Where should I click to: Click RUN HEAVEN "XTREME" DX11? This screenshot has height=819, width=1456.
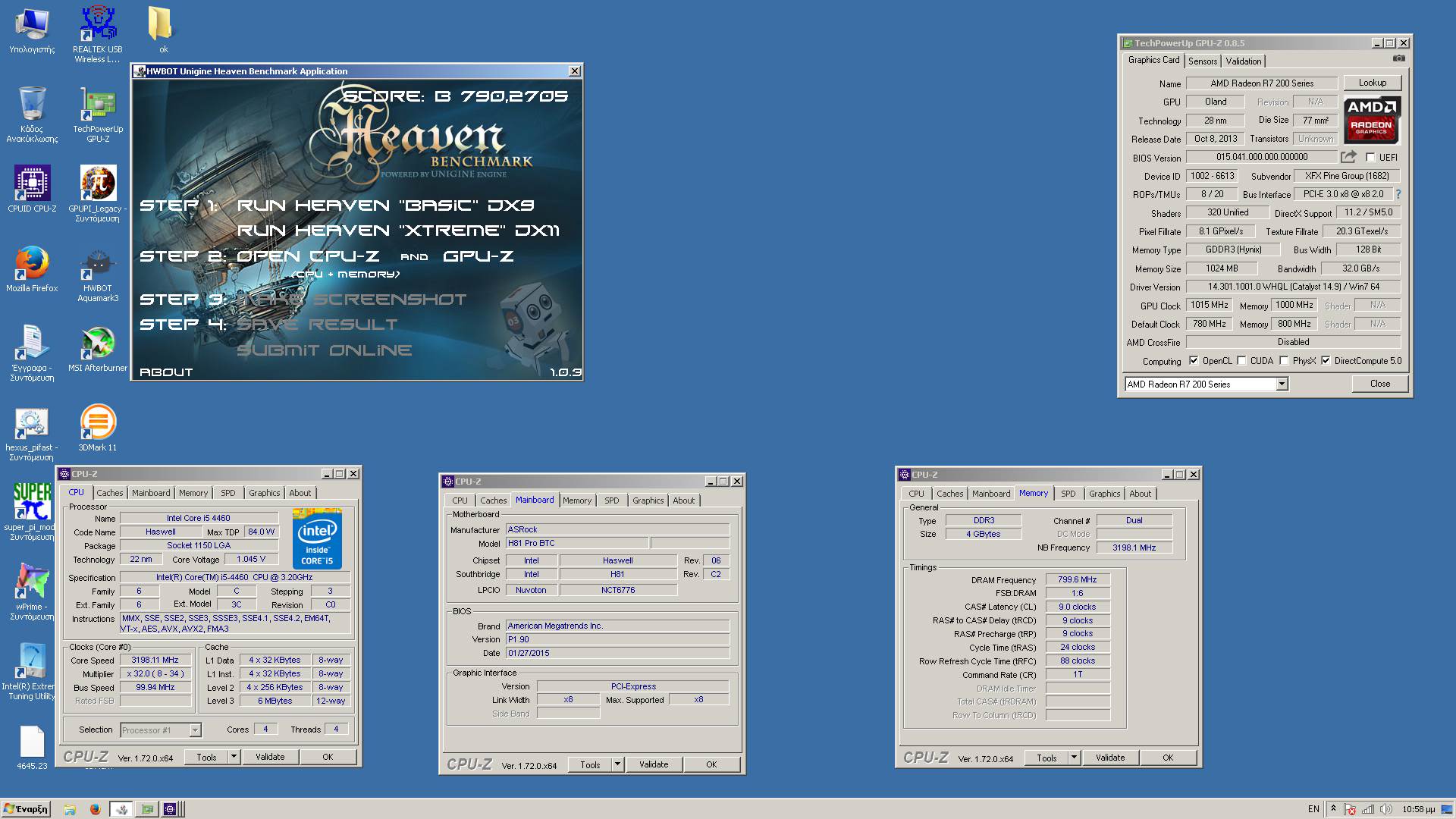point(398,231)
